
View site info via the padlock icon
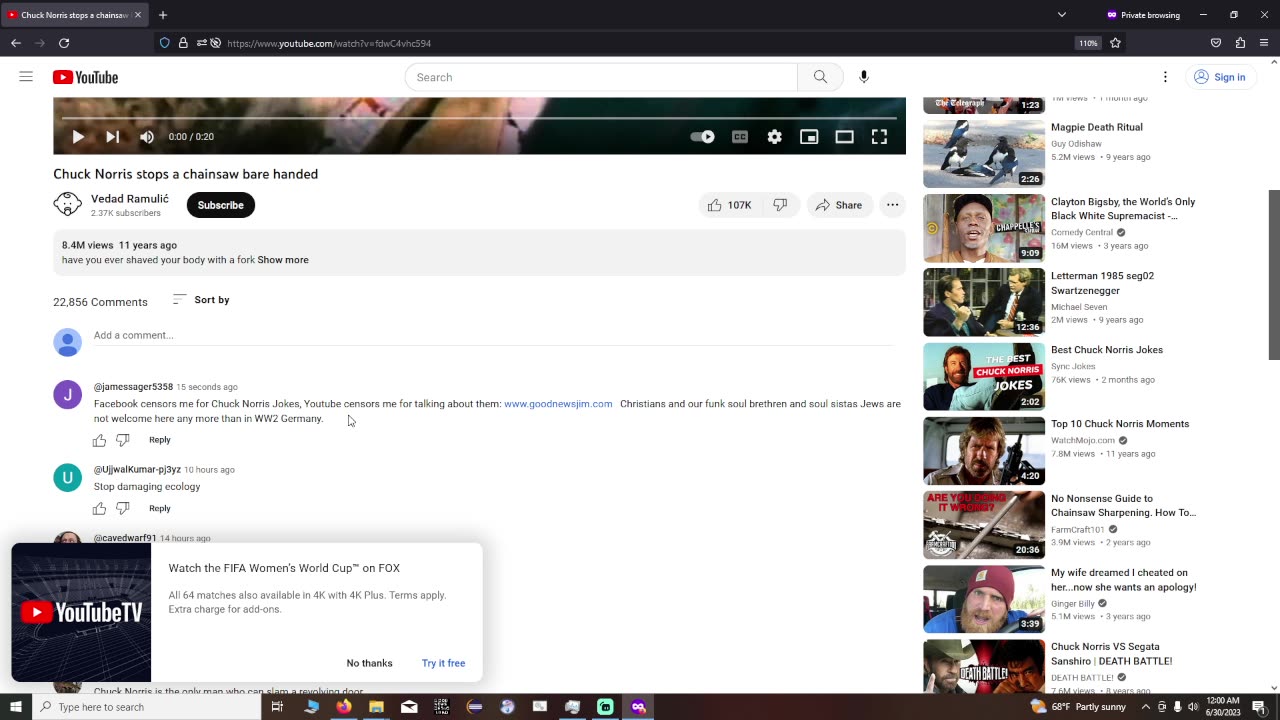183,43
